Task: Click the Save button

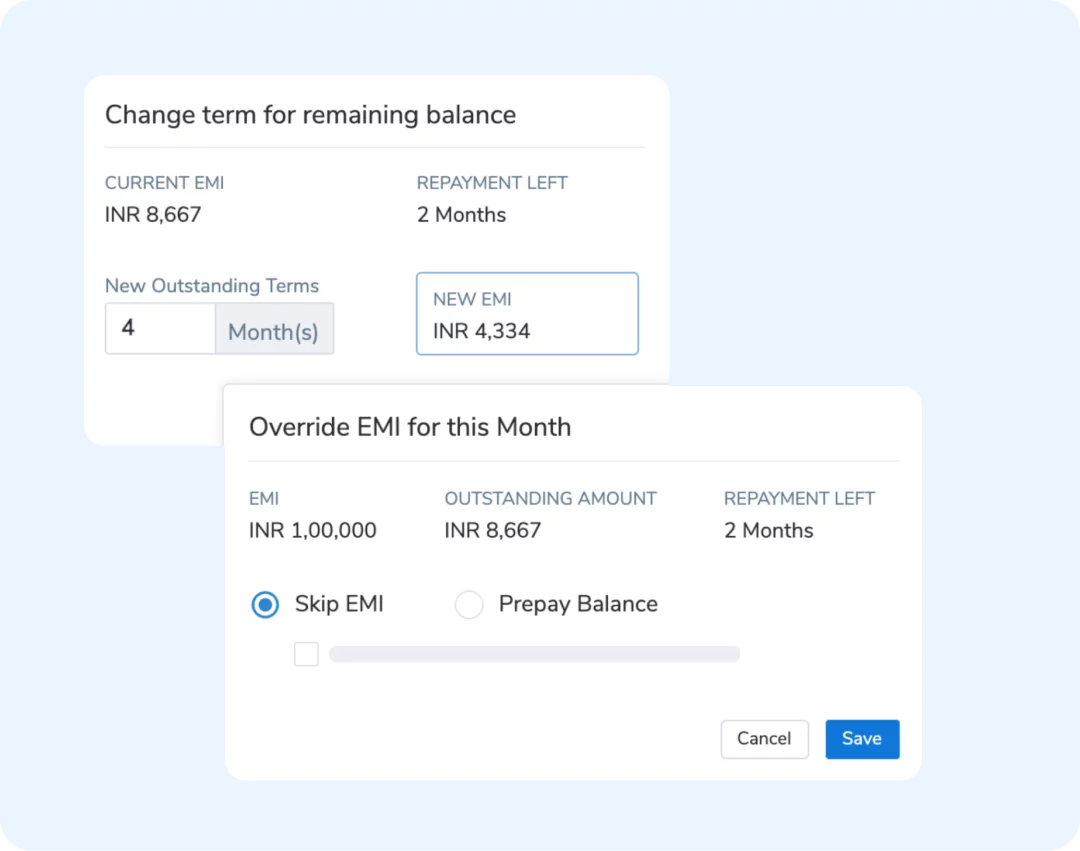Action: coord(862,739)
